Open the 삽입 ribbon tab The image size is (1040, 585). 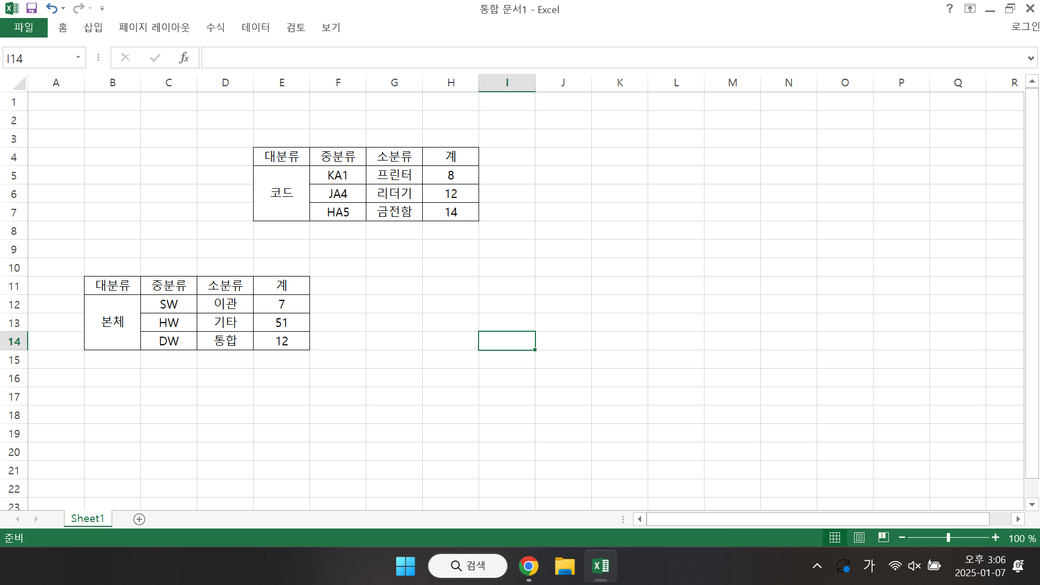click(x=93, y=28)
